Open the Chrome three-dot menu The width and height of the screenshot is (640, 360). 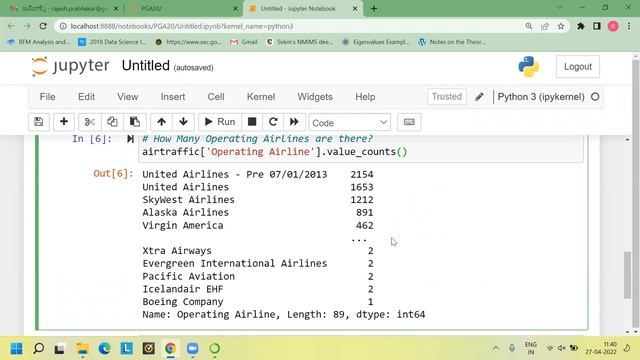click(x=629, y=26)
